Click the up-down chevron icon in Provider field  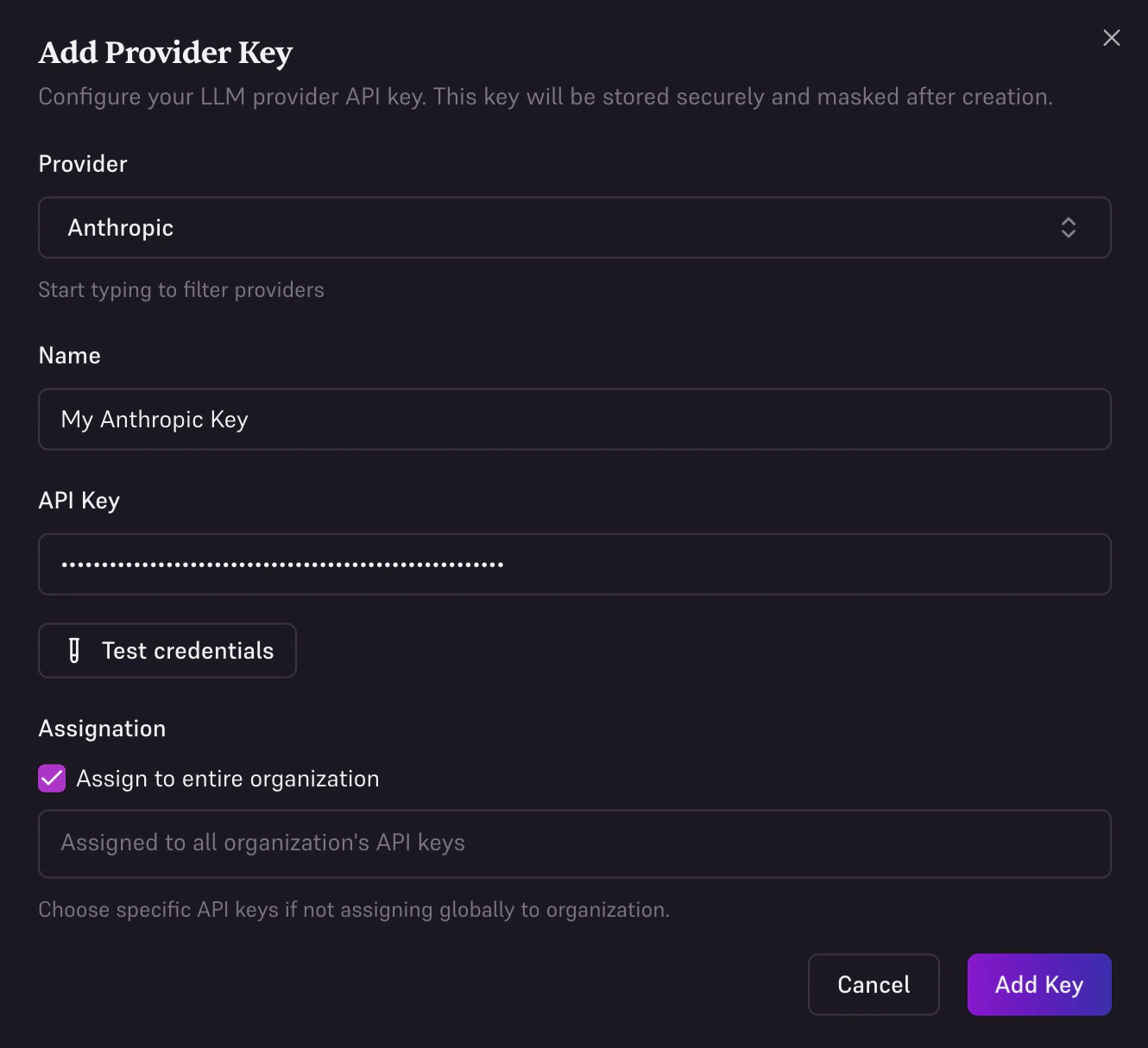click(x=1069, y=228)
